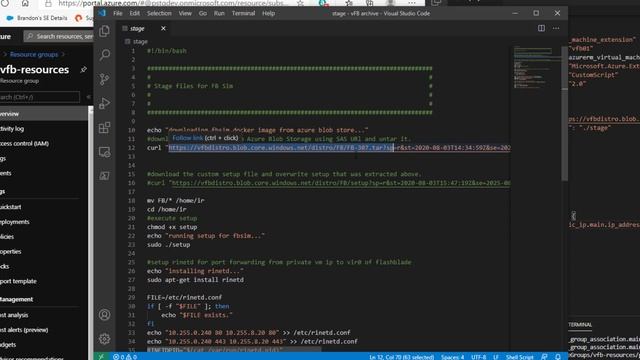Collapse the Azure portal sidebar menu

coord(89,97)
